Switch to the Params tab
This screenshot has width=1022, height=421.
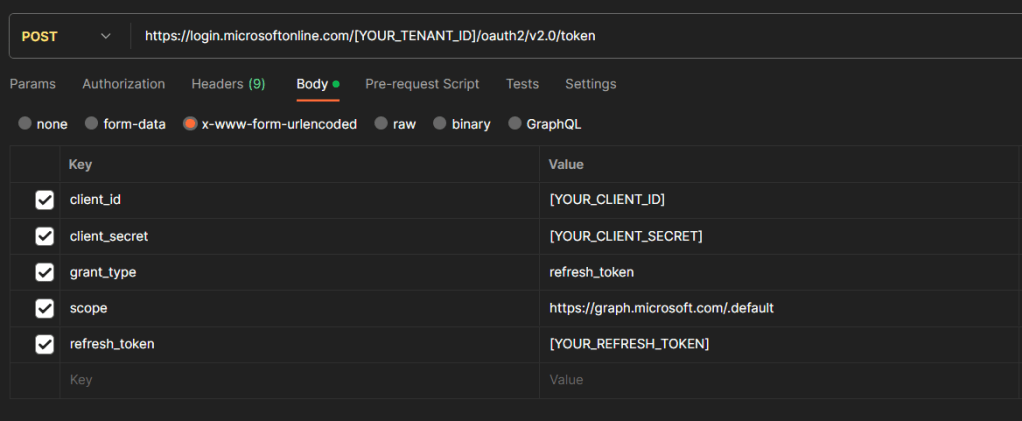click(33, 84)
